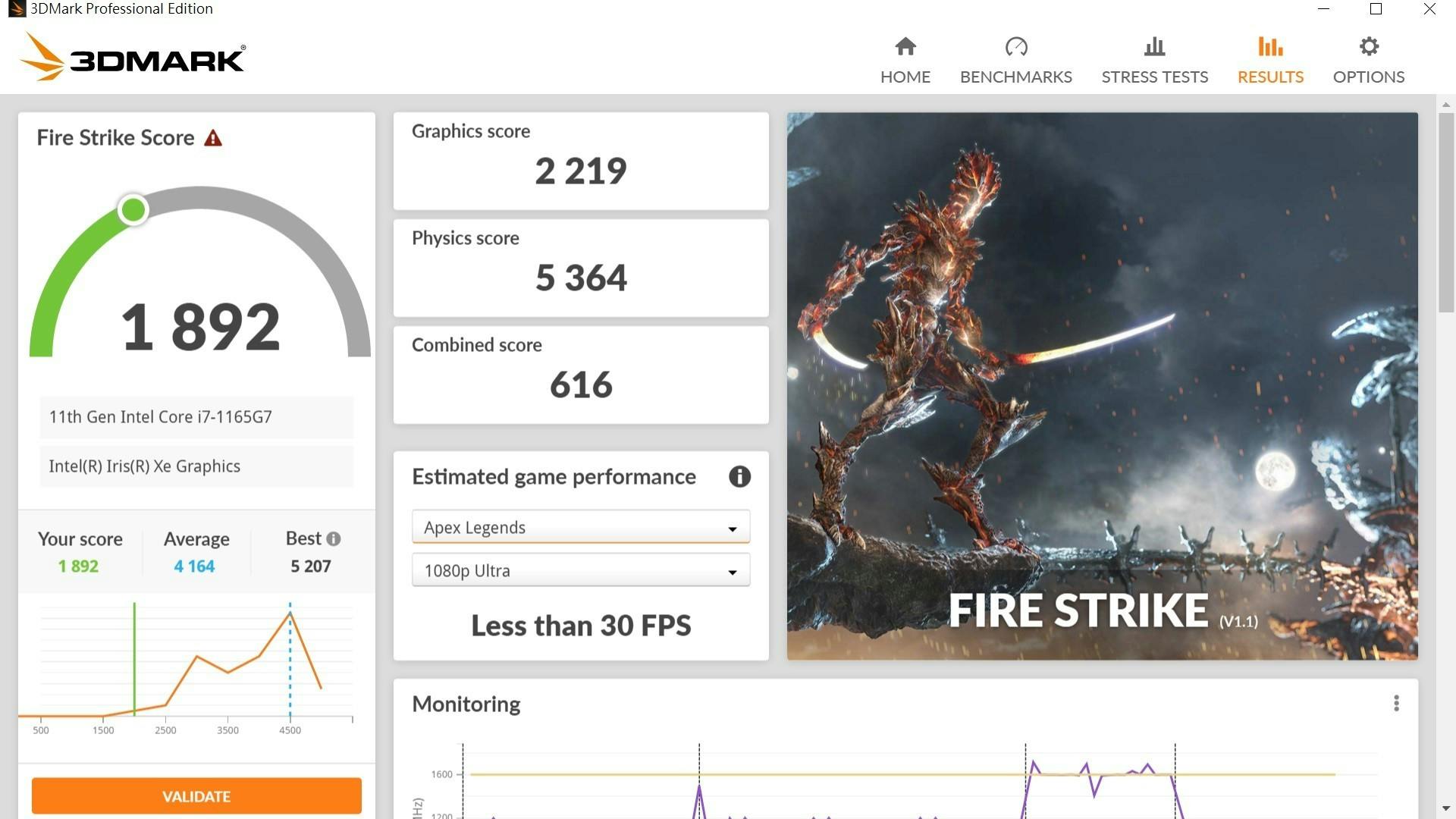Click the Stress Tests bar chart icon
1456x819 pixels.
click(1154, 47)
